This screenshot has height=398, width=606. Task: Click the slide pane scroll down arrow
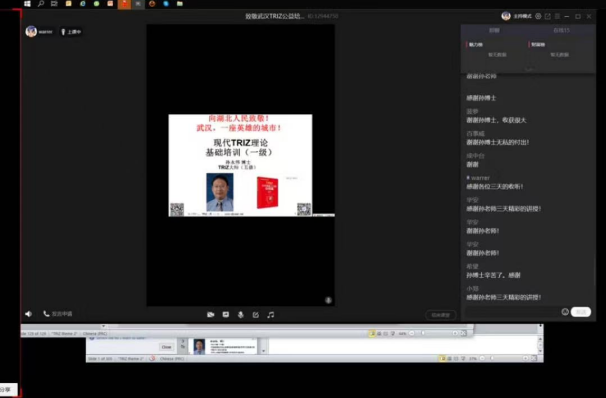tap(264, 351)
